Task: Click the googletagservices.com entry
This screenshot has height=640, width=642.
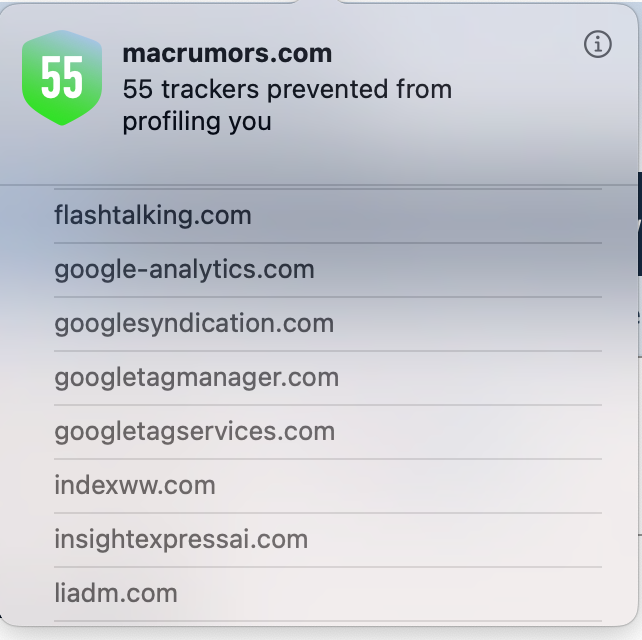Action: point(328,432)
